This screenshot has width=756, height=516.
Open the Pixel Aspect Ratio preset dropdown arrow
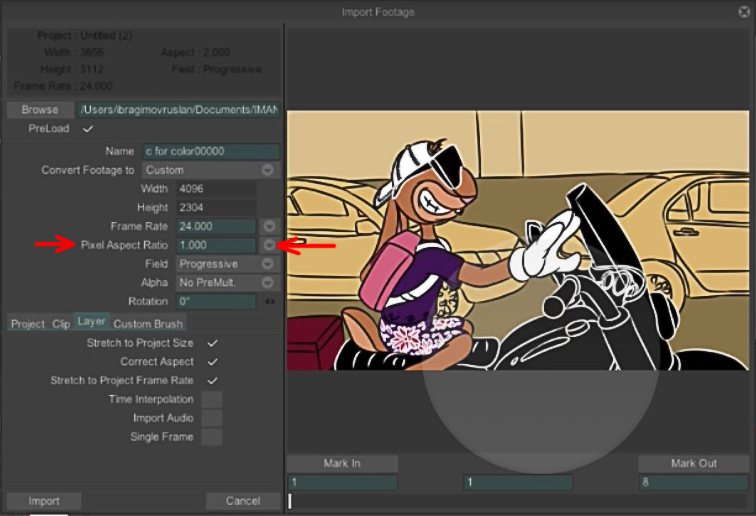pyautogui.click(x=269, y=245)
